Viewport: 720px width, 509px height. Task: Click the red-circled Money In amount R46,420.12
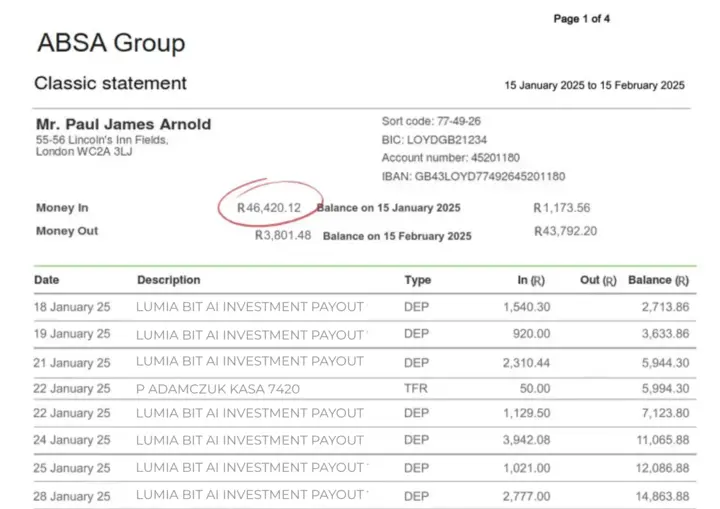pos(269,207)
